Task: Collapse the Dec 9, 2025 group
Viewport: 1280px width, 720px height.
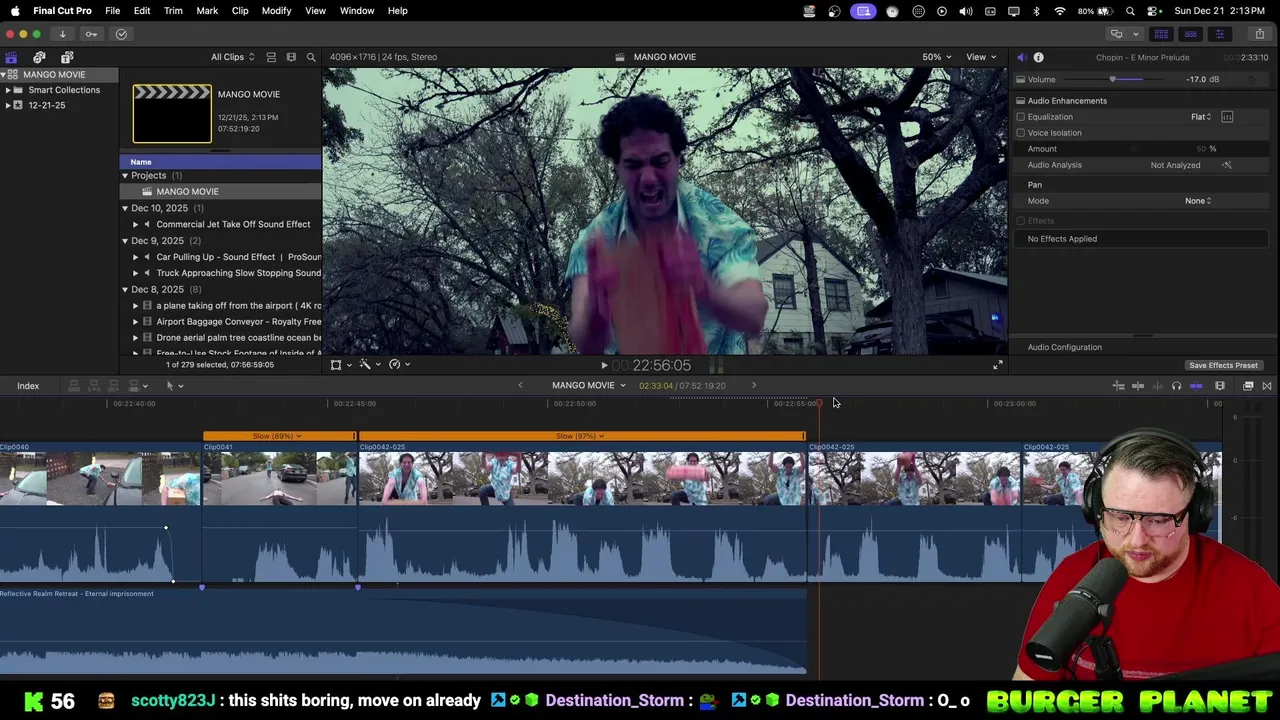Action: [125, 241]
